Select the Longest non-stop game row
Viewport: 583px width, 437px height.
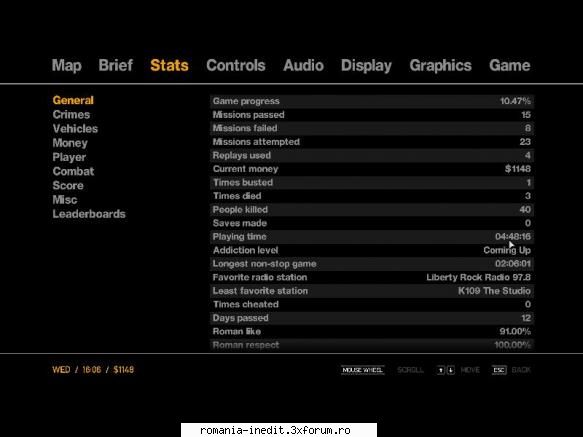pyautogui.click(x=372, y=264)
